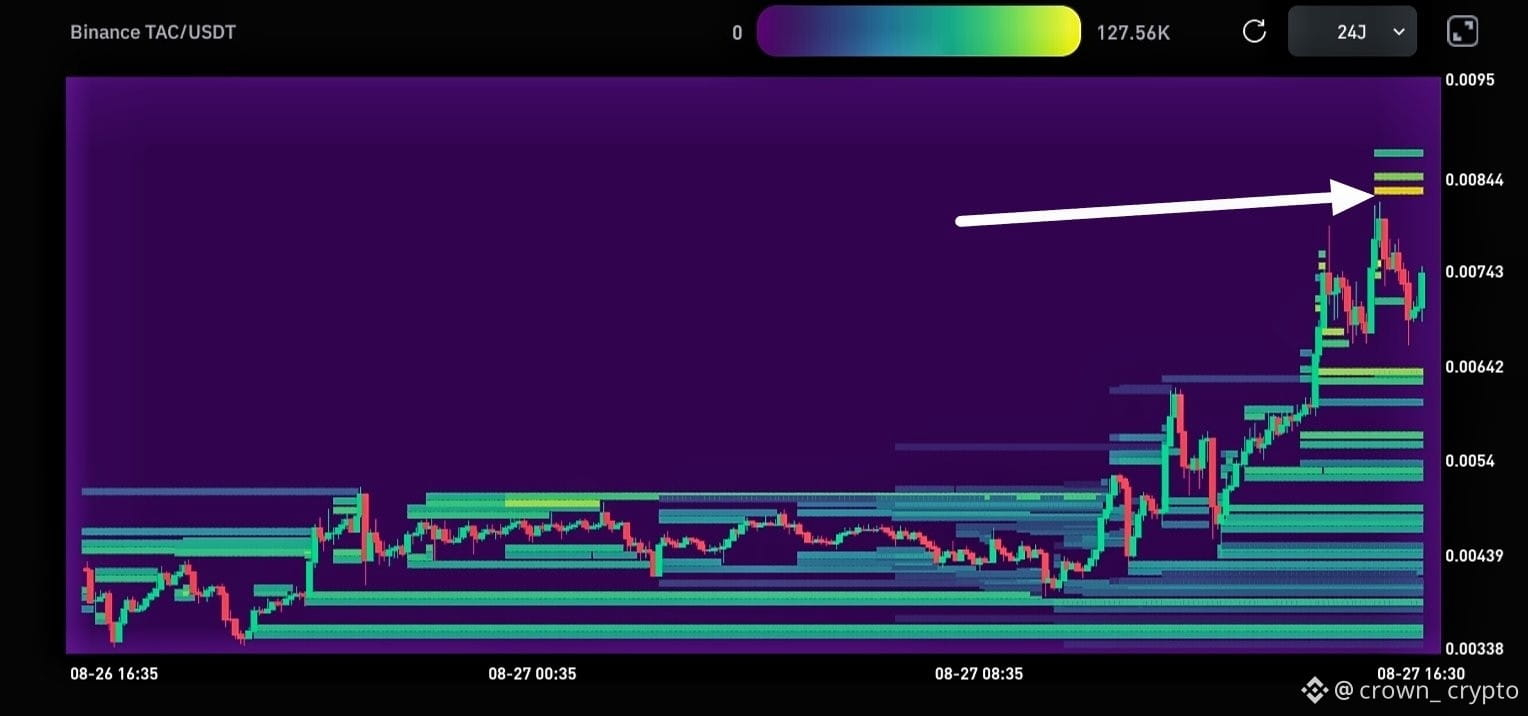Click the 0.0095 price axis label
The width and height of the screenshot is (1528, 716).
[x=1470, y=80]
